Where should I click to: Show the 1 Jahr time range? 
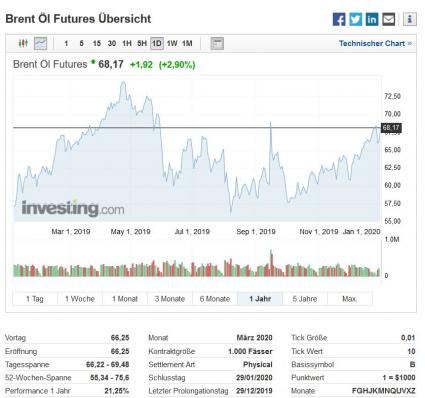(x=260, y=299)
